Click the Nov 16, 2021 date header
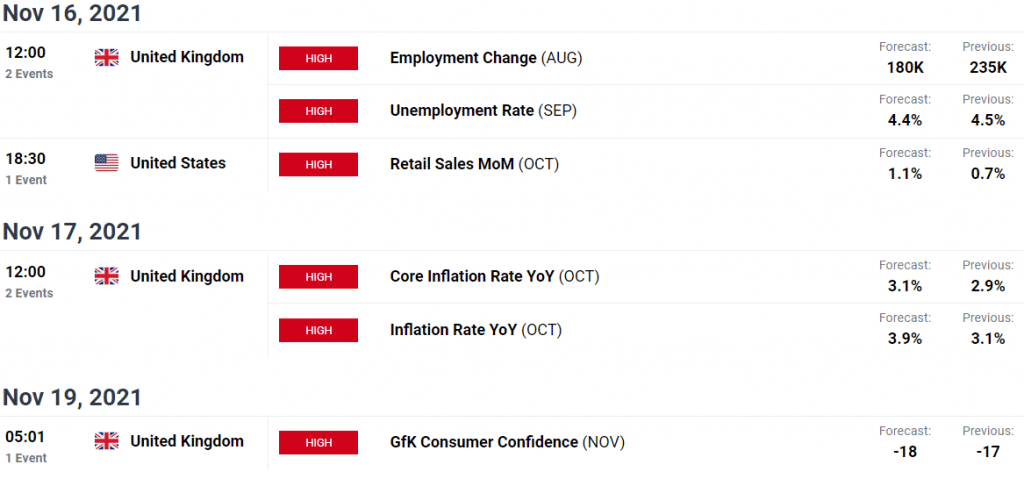This screenshot has width=1024, height=479. click(72, 14)
